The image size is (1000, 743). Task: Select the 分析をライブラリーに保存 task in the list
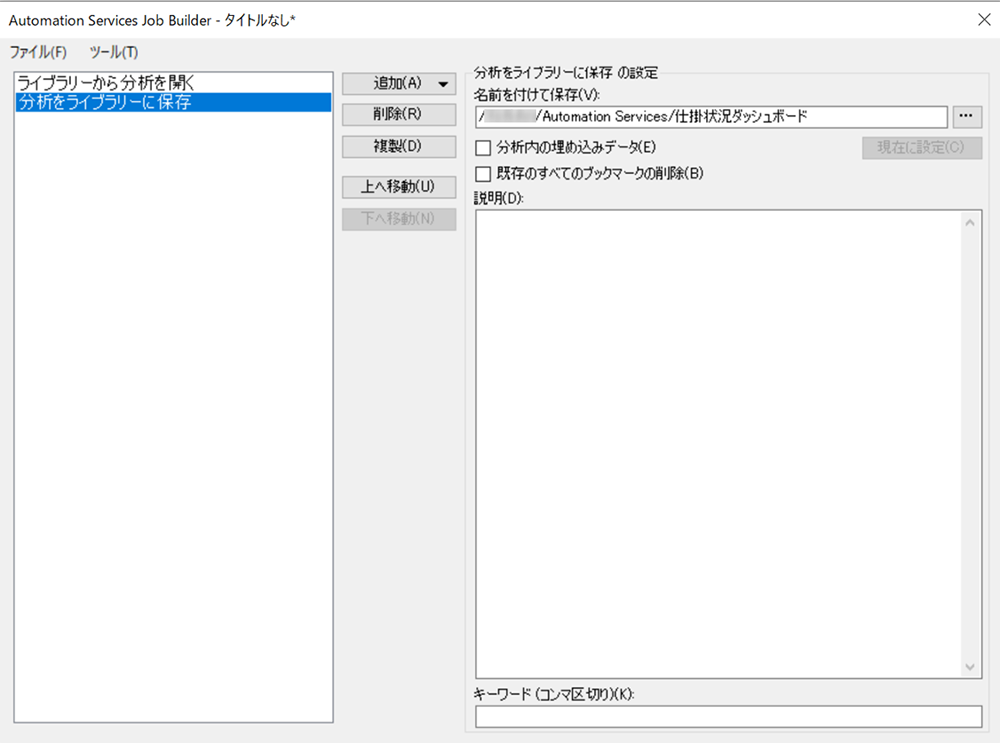click(173, 102)
